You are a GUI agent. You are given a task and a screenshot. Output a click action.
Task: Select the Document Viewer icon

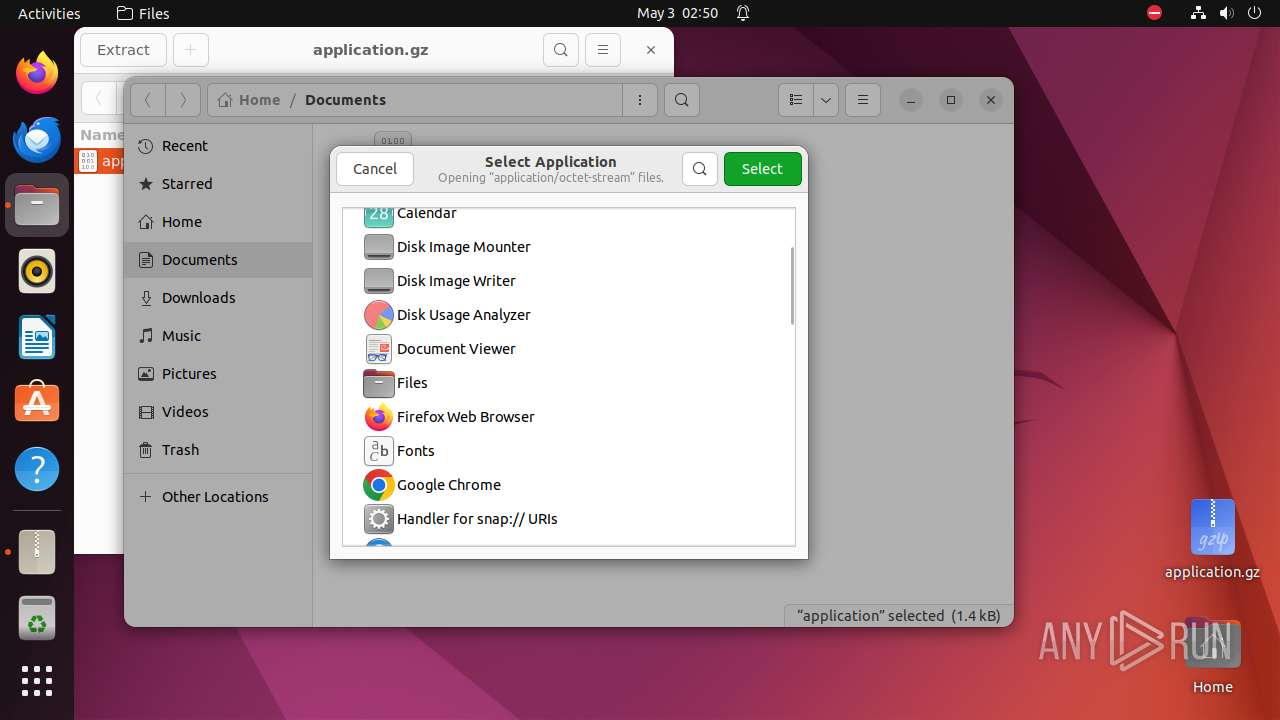[x=379, y=349]
